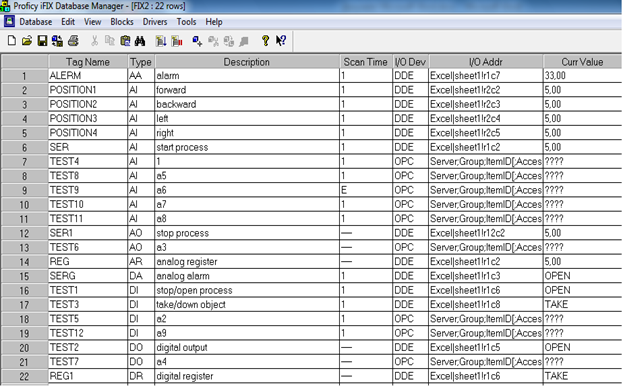Click the REG1 tag name cell
Image resolution: width=624 pixels, height=388 pixels.
(x=88, y=376)
